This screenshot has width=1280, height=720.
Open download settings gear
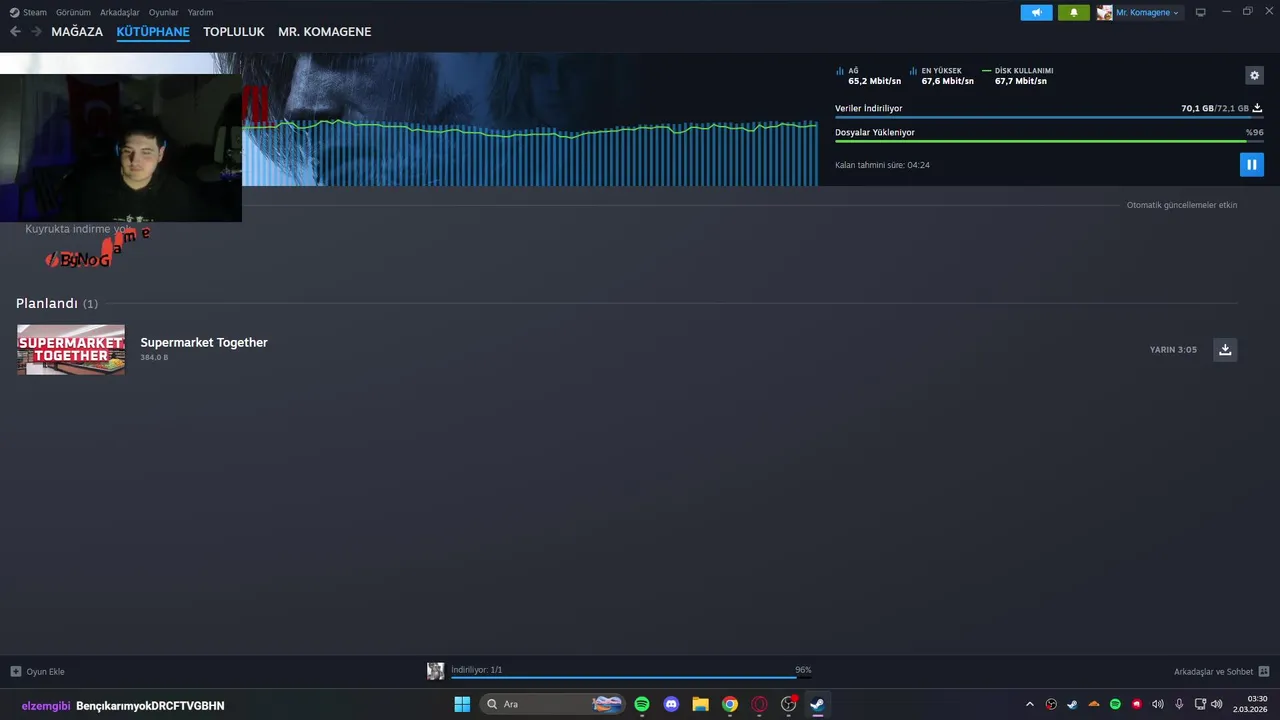tap(1254, 75)
